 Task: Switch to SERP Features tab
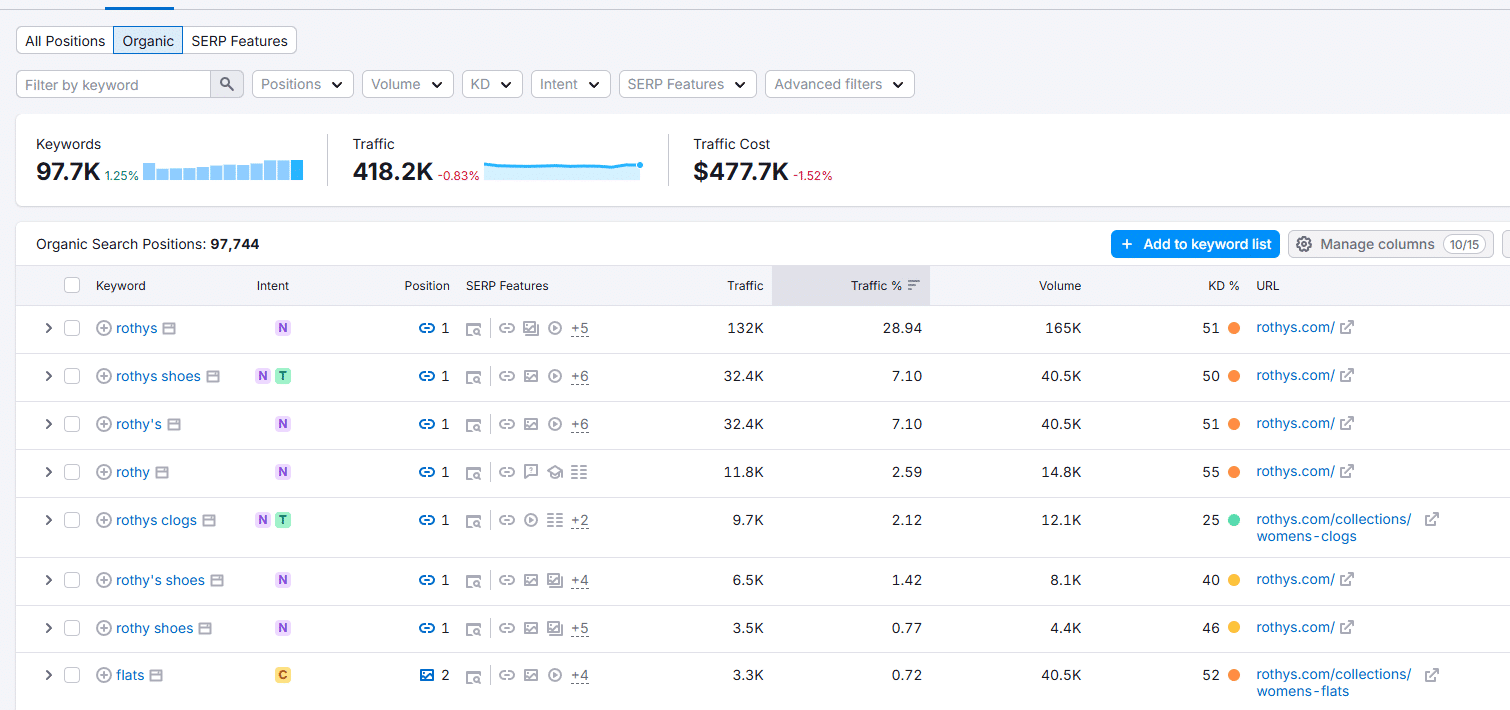click(240, 41)
